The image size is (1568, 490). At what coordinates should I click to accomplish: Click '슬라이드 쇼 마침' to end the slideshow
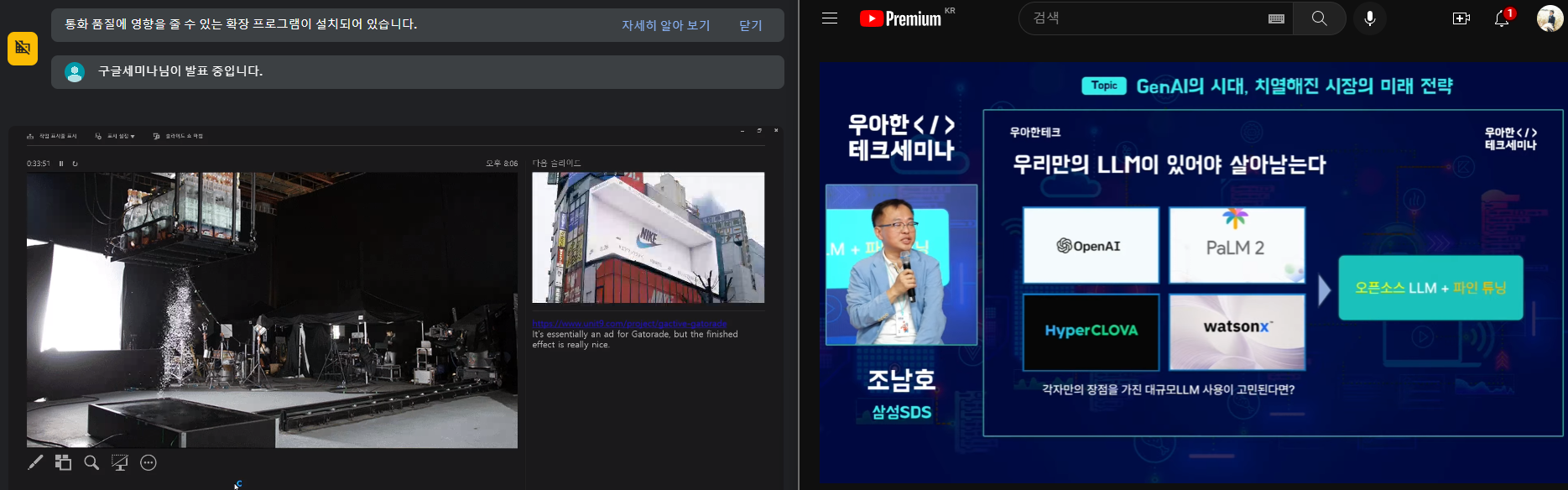tap(178, 136)
